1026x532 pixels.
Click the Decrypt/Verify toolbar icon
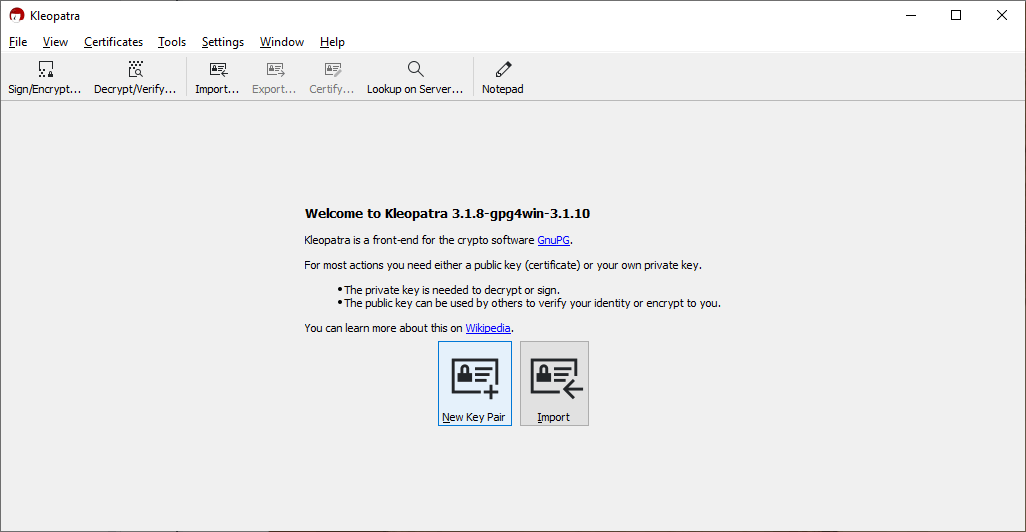pos(135,69)
